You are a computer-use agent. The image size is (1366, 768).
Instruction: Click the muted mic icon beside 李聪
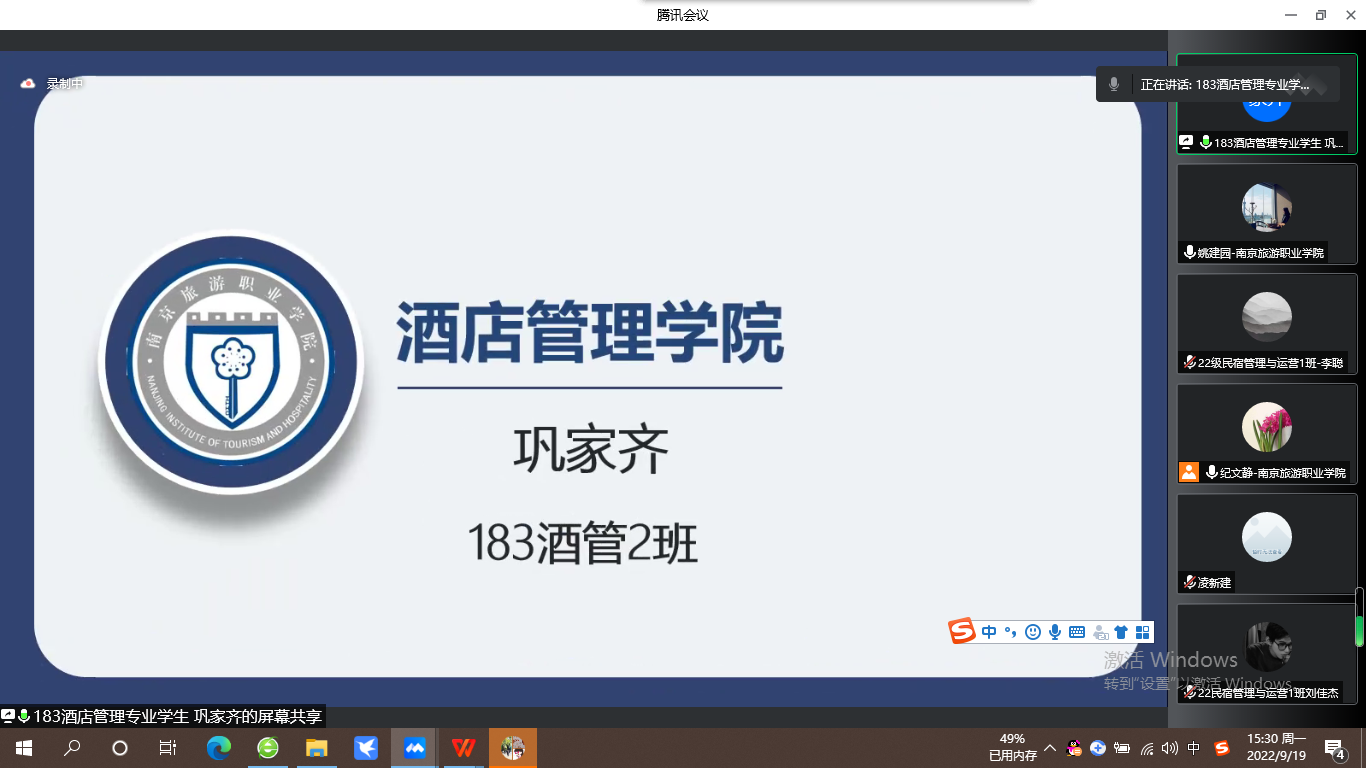(1190, 363)
